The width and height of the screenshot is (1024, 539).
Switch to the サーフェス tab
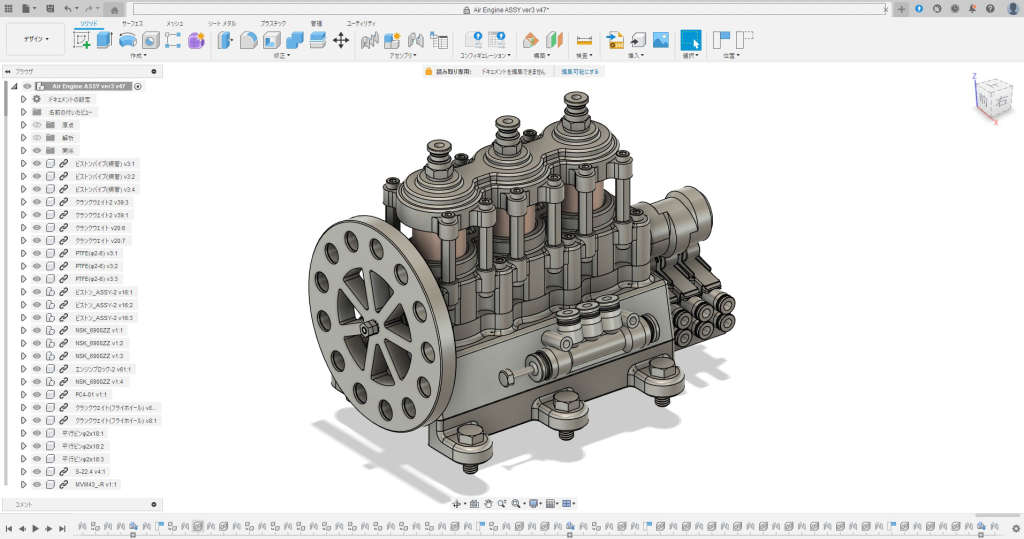(131, 21)
